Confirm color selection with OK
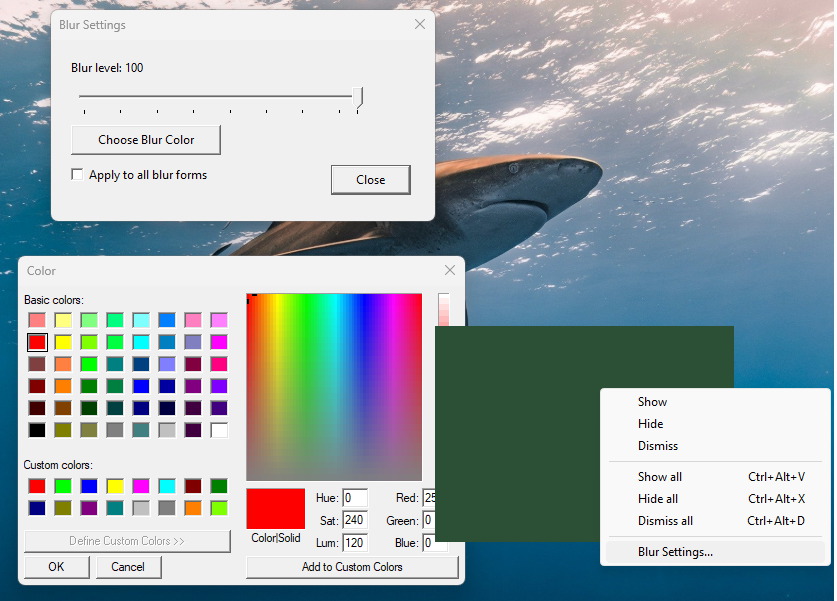 click(x=56, y=567)
